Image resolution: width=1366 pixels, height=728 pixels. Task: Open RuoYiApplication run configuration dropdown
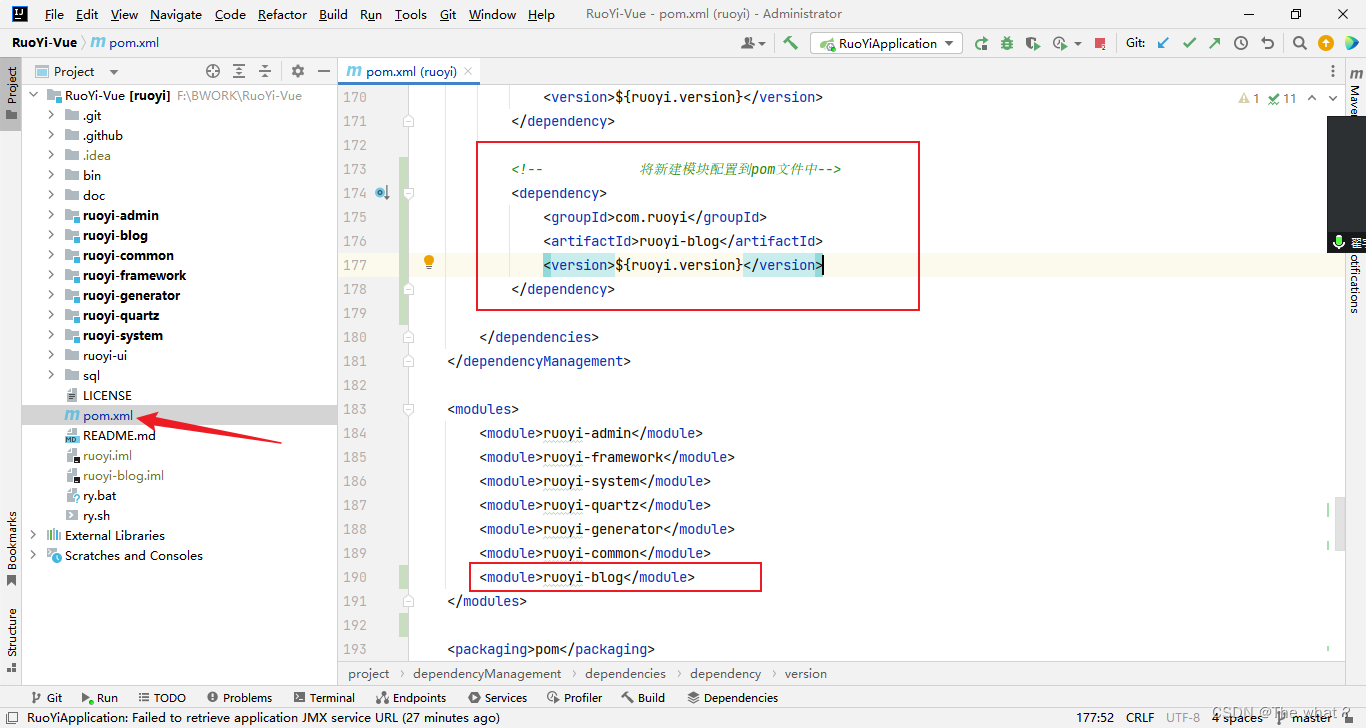point(886,43)
